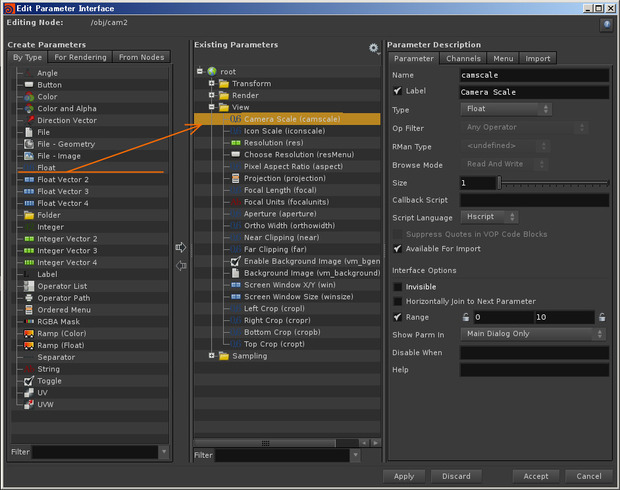
Task: Open the Script Language Hscript dropdown
Action: [490, 217]
